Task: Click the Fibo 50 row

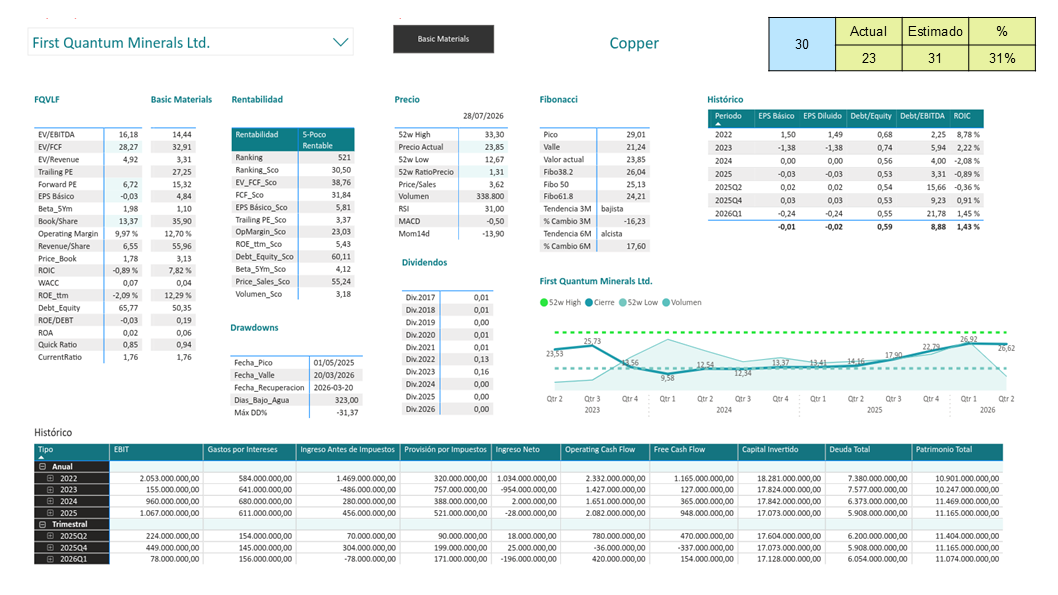Action: pos(594,184)
